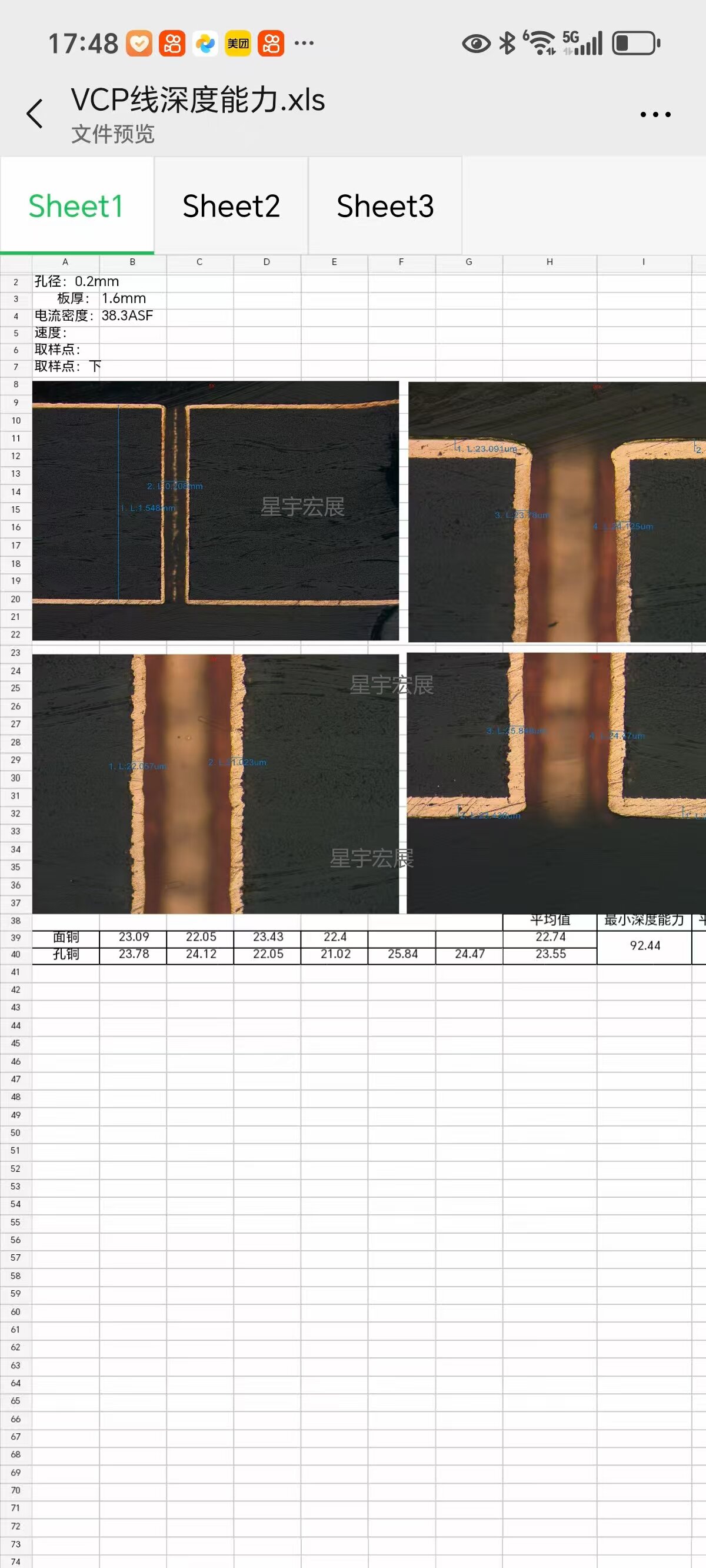Tap the Meituan notification icon

238,44
